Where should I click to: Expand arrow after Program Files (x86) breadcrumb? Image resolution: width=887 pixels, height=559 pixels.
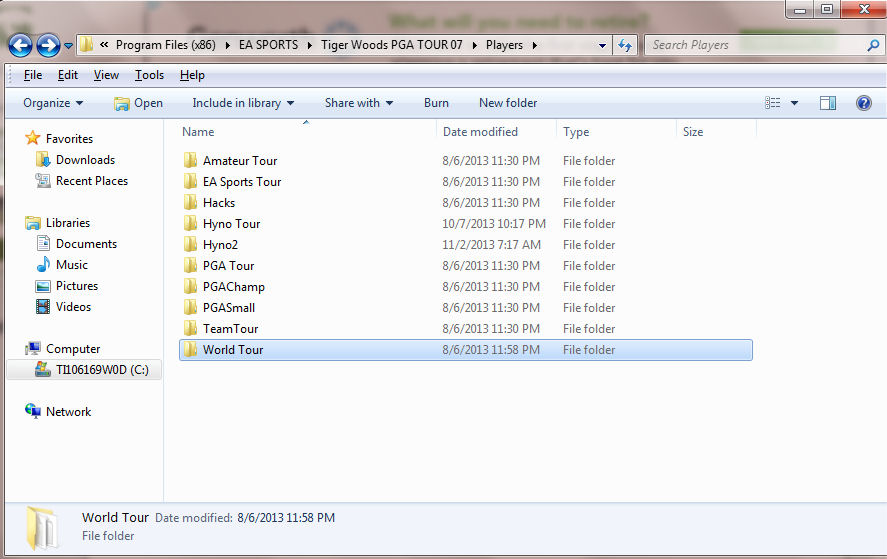point(227,45)
